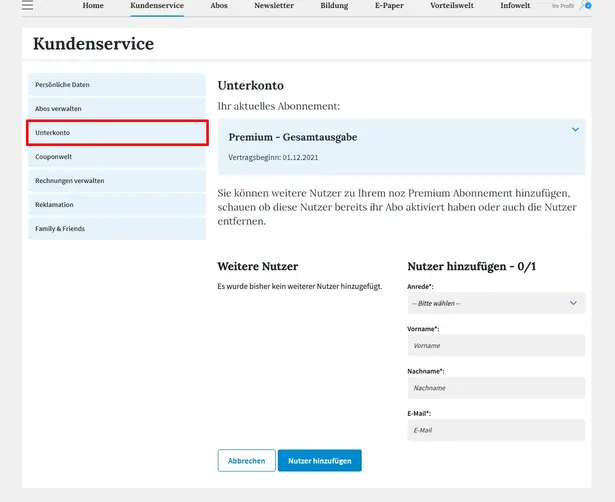Viewport: 615px width, 502px height.
Task: Open Rechnungen verwalten
Action: click(117, 181)
